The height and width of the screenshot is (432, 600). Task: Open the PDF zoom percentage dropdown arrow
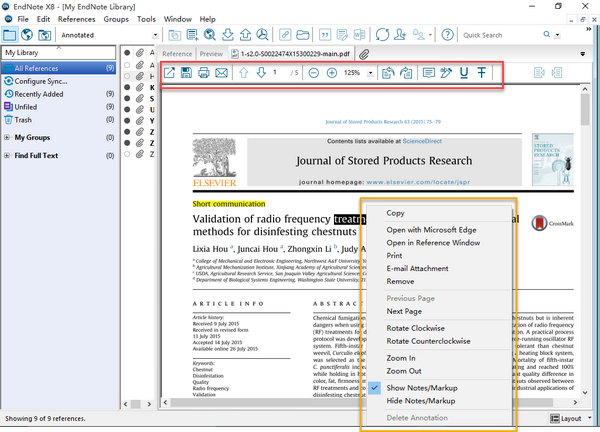pyautogui.click(x=370, y=73)
